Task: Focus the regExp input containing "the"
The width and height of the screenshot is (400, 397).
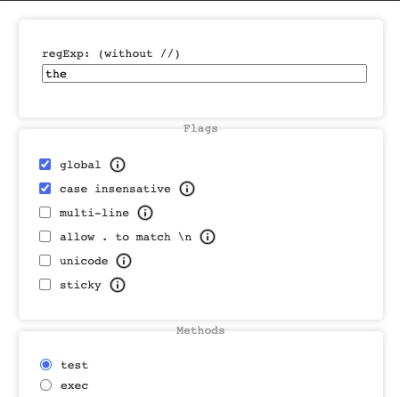Action: pos(204,74)
